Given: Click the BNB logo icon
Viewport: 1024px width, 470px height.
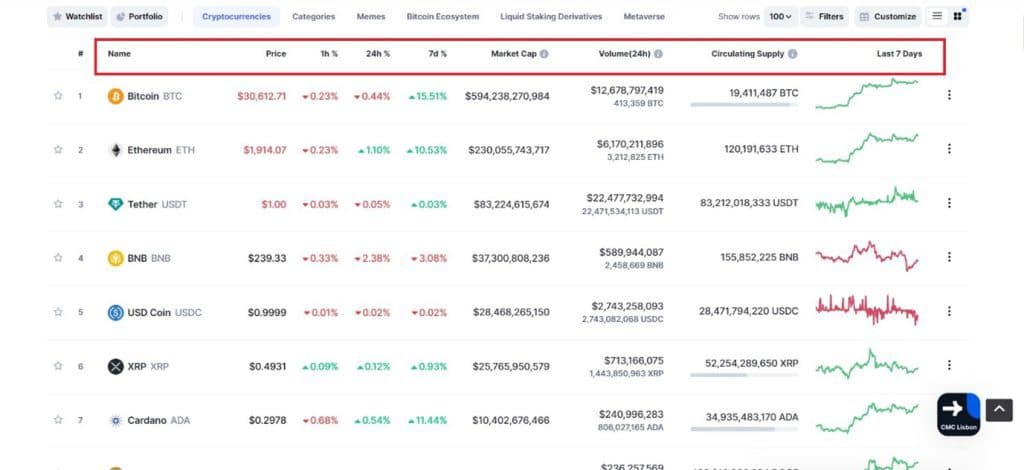Looking at the screenshot, I should [116, 258].
